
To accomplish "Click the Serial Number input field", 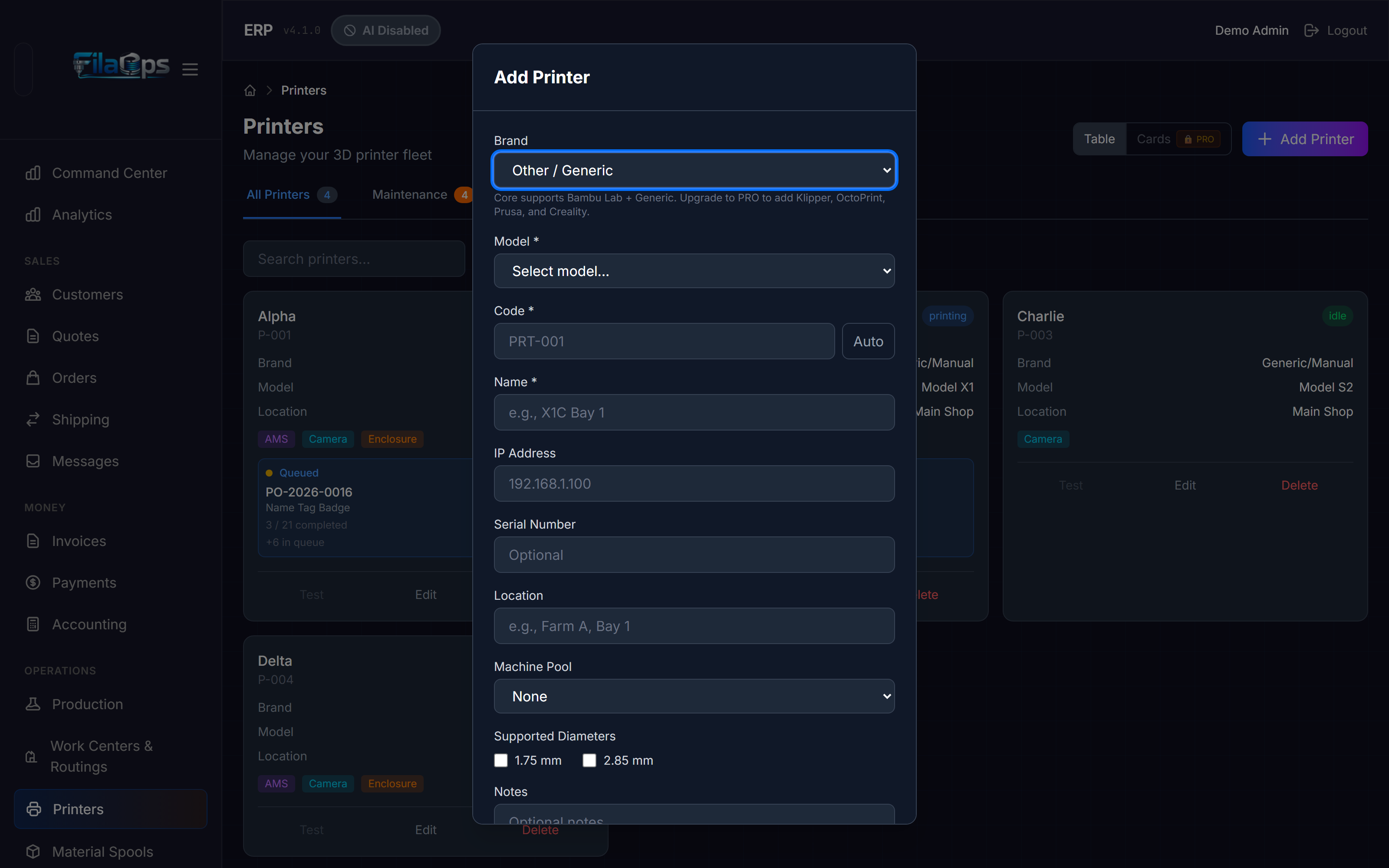I will [x=694, y=555].
